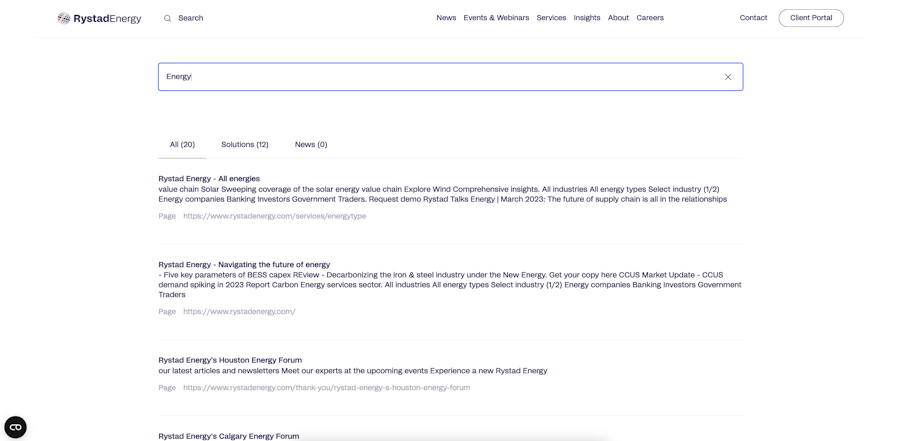Open the www.rystadenergy.com/ homepage URL
900x441 pixels.
pyautogui.click(x=239, y=312)
